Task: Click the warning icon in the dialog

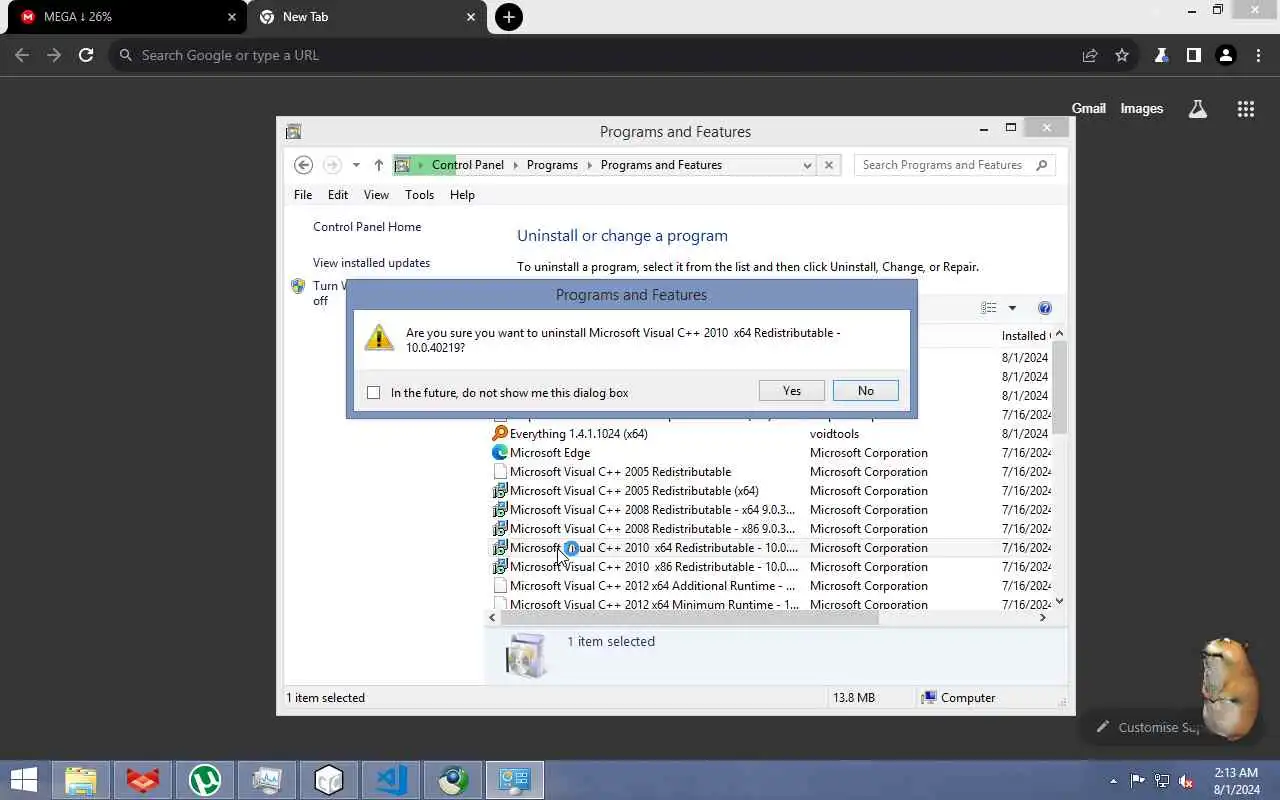Action: pyautogui.click(x=379, y=338)
